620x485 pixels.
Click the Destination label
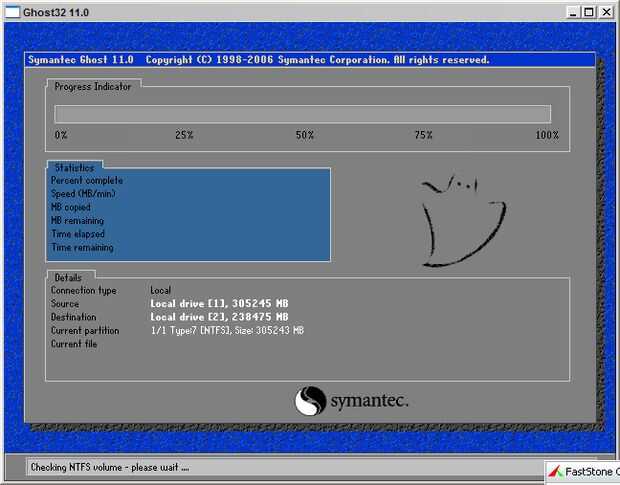[x=74, y=317]
